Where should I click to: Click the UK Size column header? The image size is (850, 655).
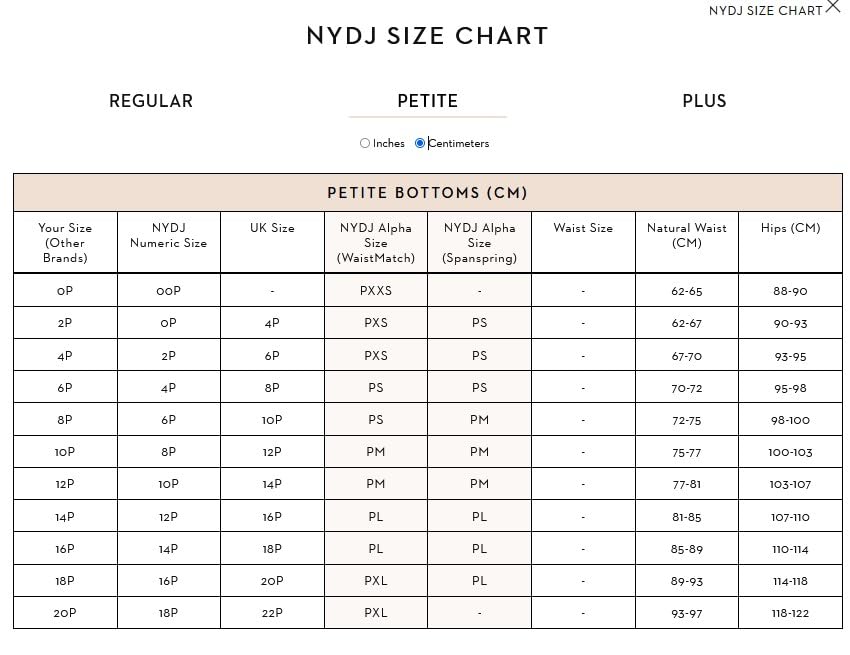272,228
